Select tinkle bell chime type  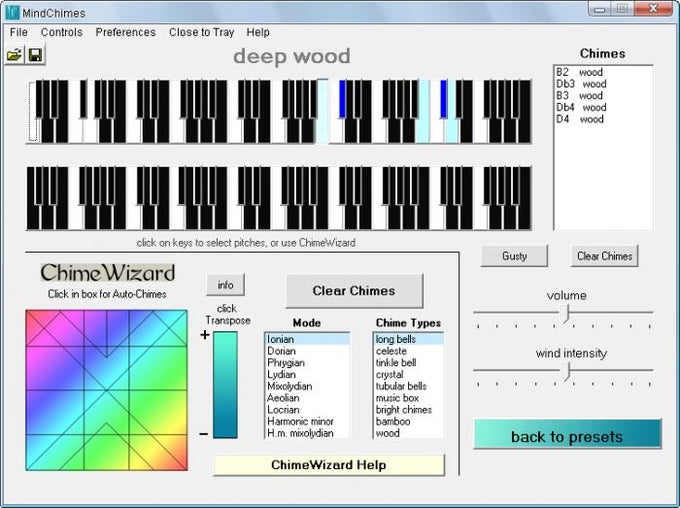pos(408,363)
